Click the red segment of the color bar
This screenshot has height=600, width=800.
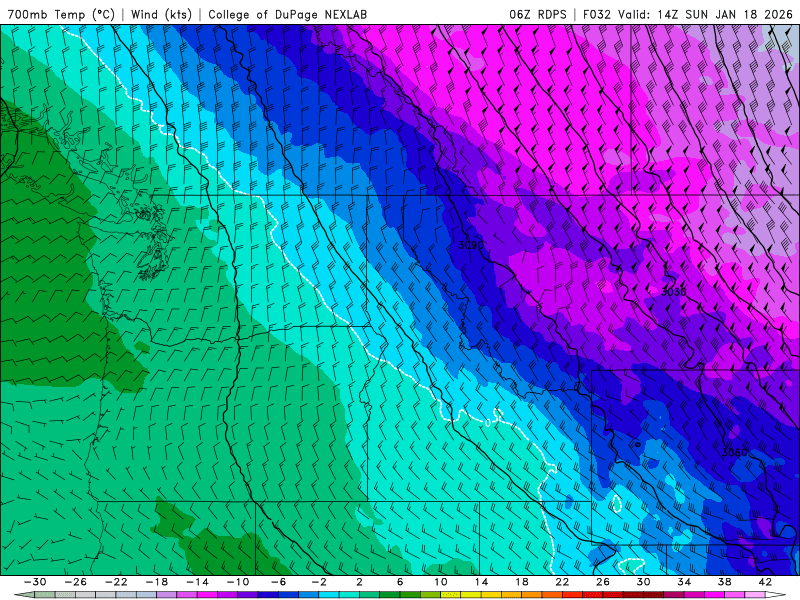tap(572, 595)
